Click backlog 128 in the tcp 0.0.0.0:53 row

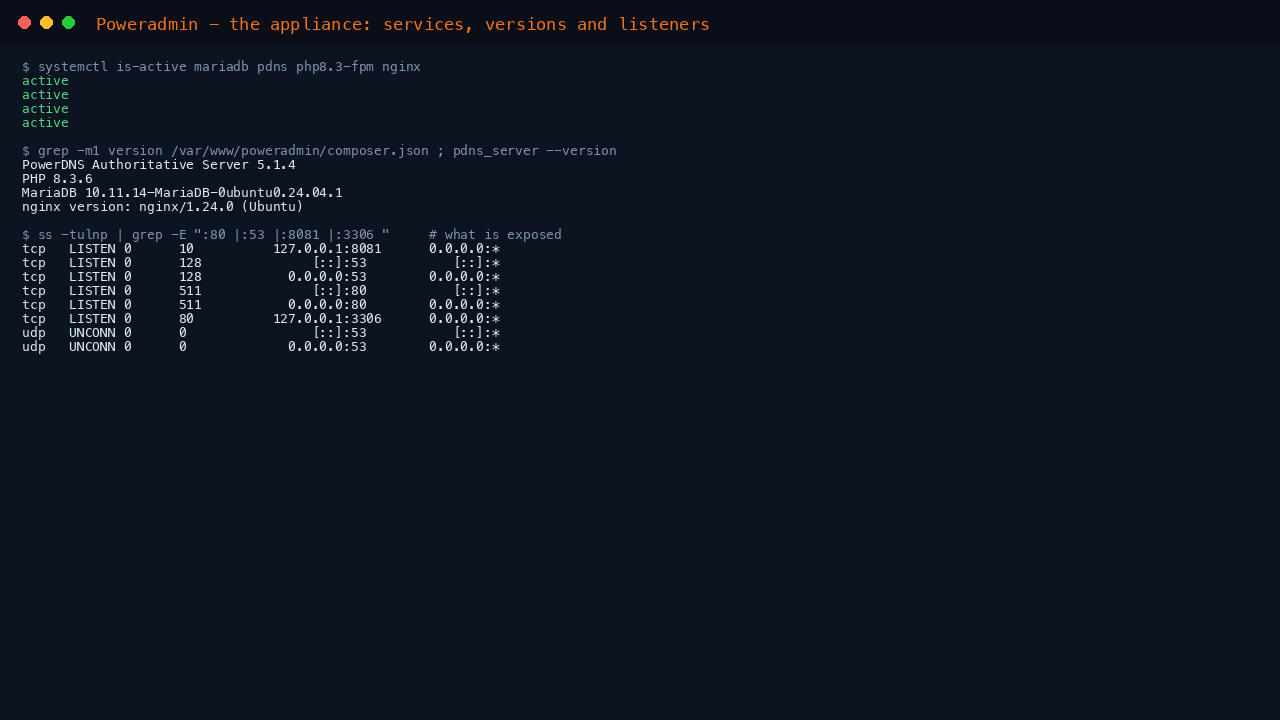(191, 277)
